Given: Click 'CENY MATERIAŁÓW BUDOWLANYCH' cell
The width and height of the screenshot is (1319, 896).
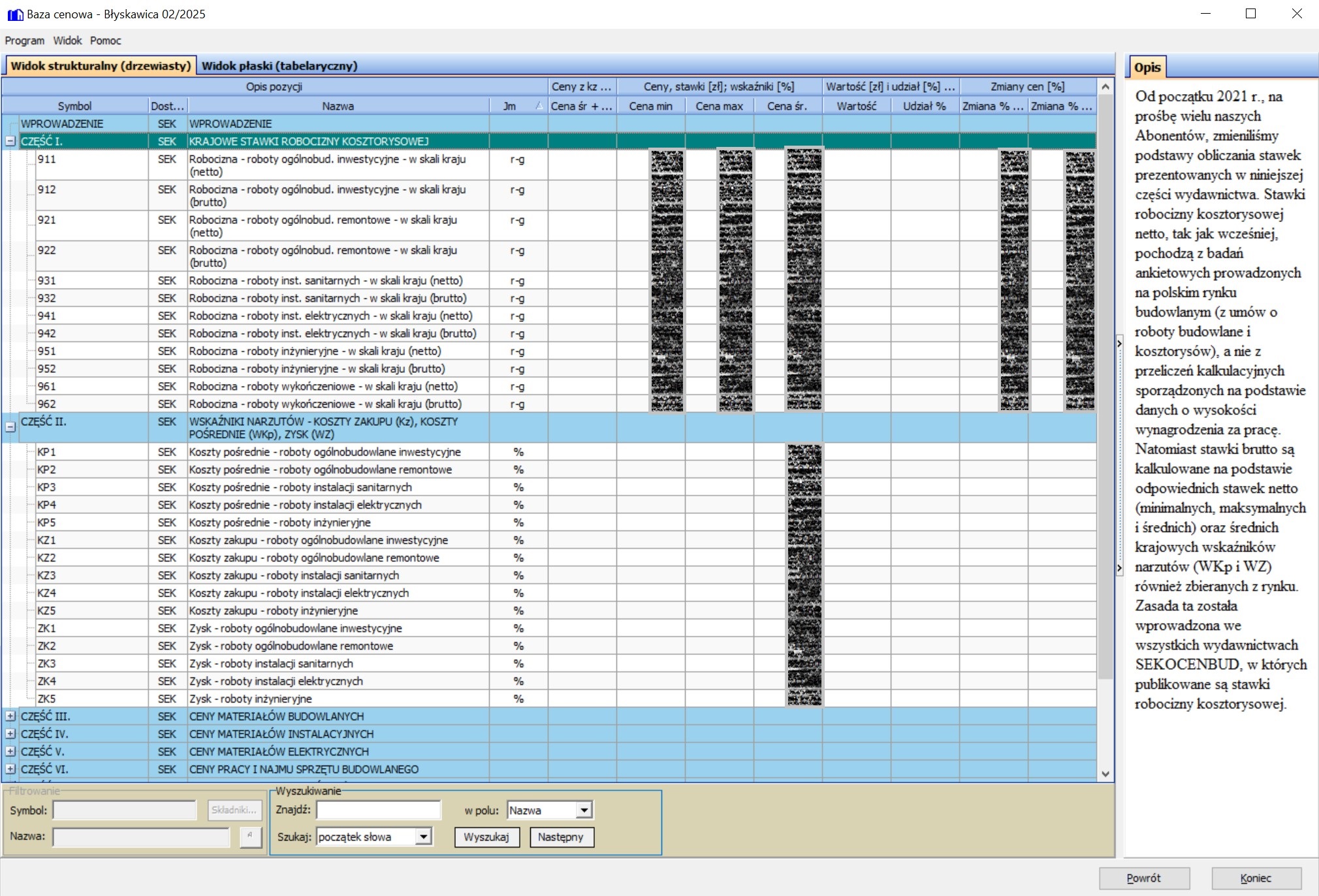Looking at the screenshot, I should 338,716.
